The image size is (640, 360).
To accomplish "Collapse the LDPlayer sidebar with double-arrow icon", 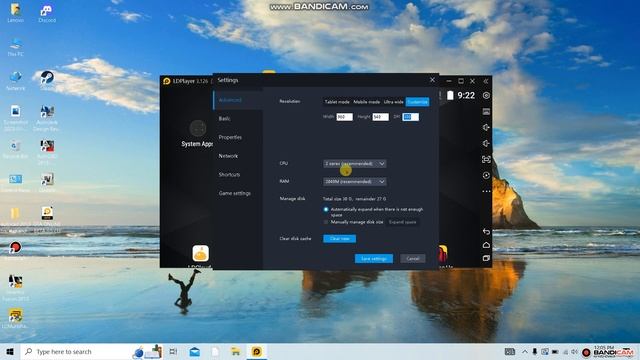I will click(x=486, y=81).
